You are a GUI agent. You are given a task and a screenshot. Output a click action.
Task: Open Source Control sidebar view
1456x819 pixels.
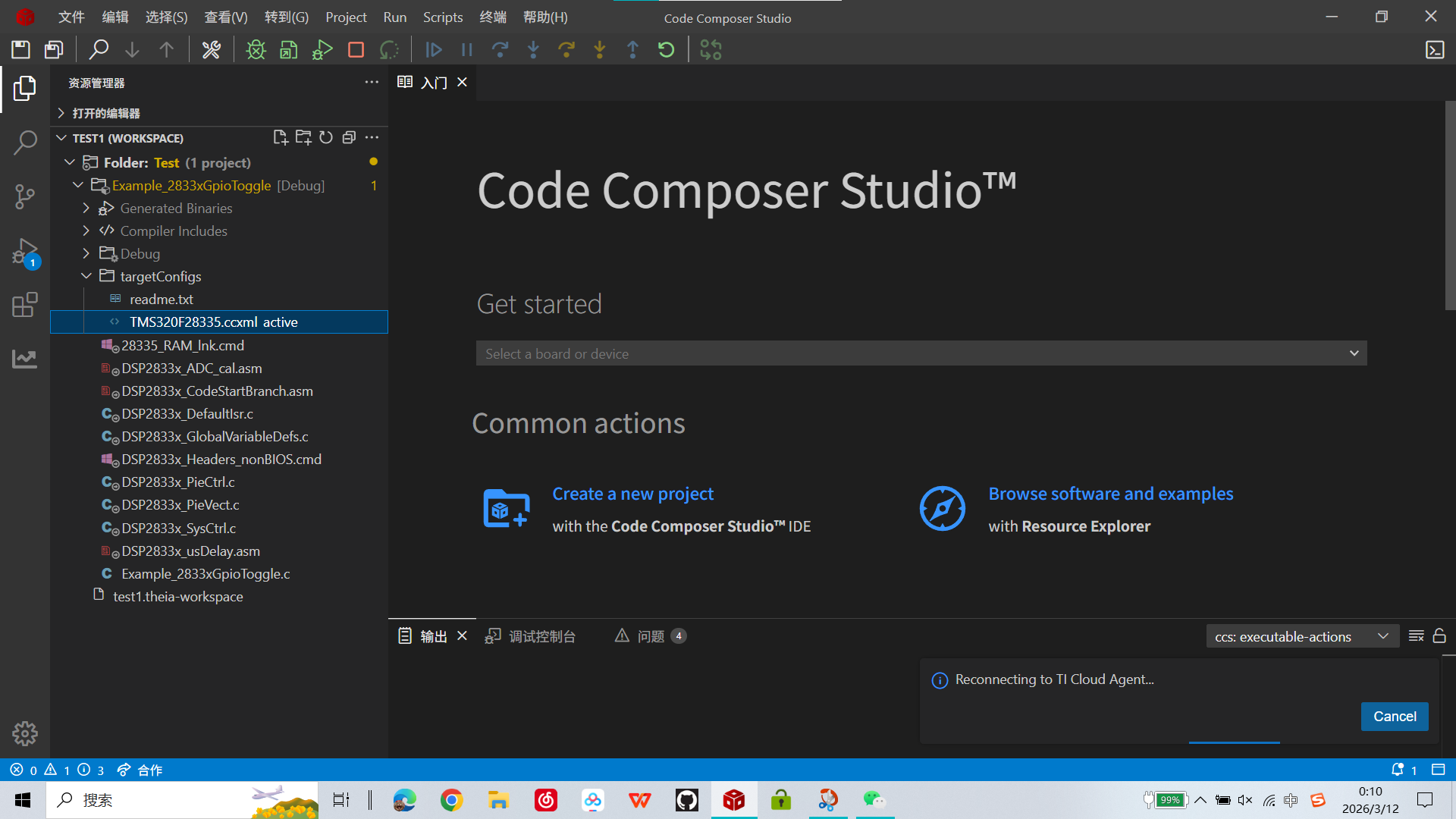(x=24, y=196)
